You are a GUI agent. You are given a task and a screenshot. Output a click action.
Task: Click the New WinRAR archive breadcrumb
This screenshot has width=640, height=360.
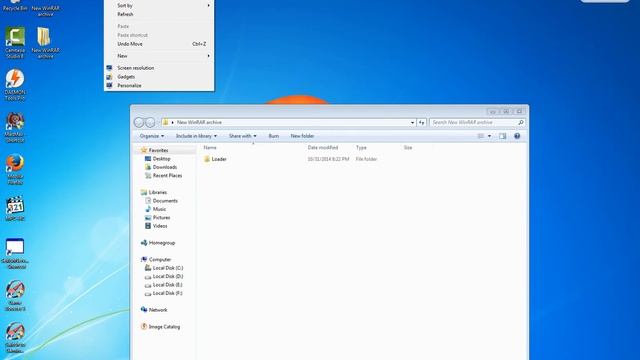coord(199,122)
